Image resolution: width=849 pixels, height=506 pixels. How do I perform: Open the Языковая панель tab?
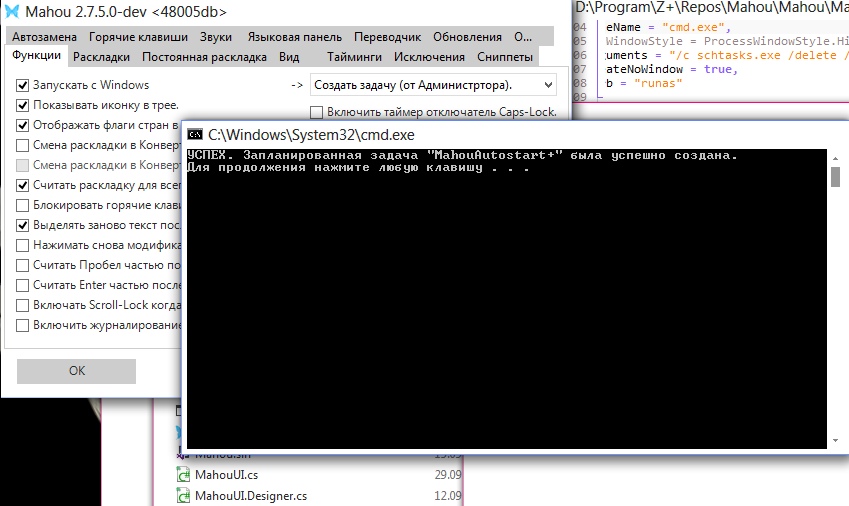click(x=295, y=37)
